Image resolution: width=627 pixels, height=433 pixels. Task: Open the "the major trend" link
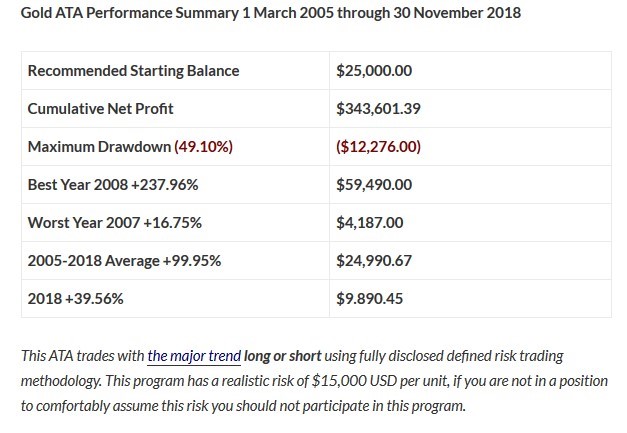193,356
